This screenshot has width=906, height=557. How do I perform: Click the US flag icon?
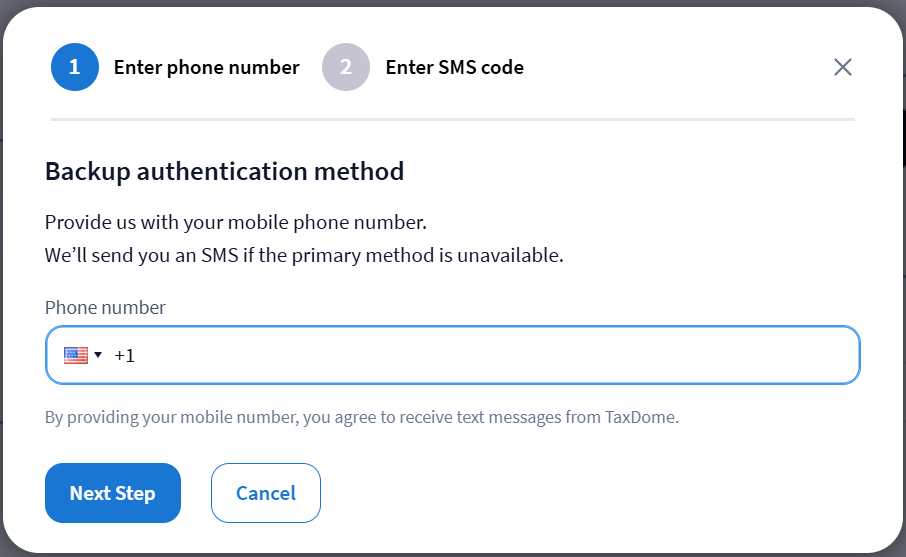tap(75, 355)
